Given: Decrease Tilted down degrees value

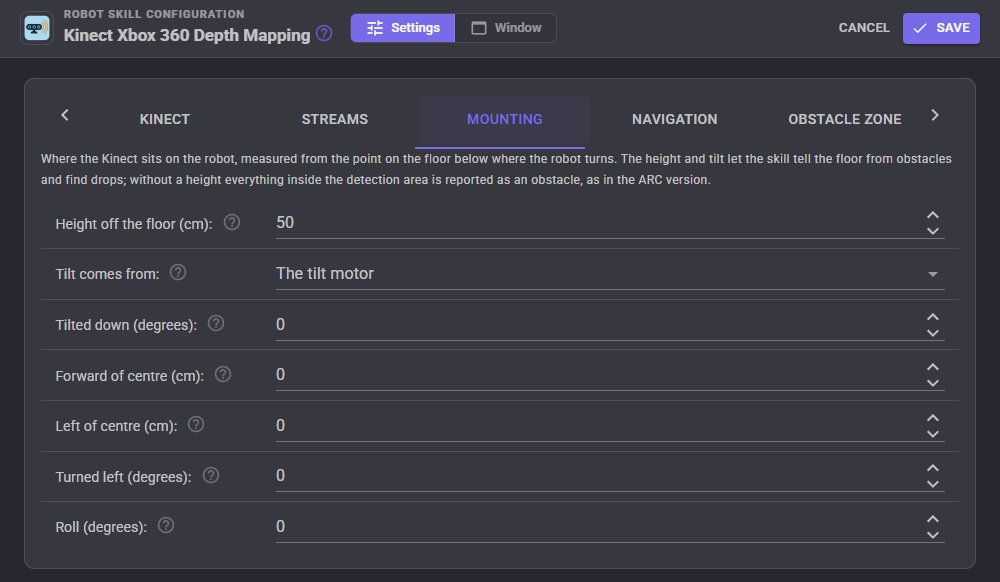Looking at the screenshot, I should [x=932, y=333].
